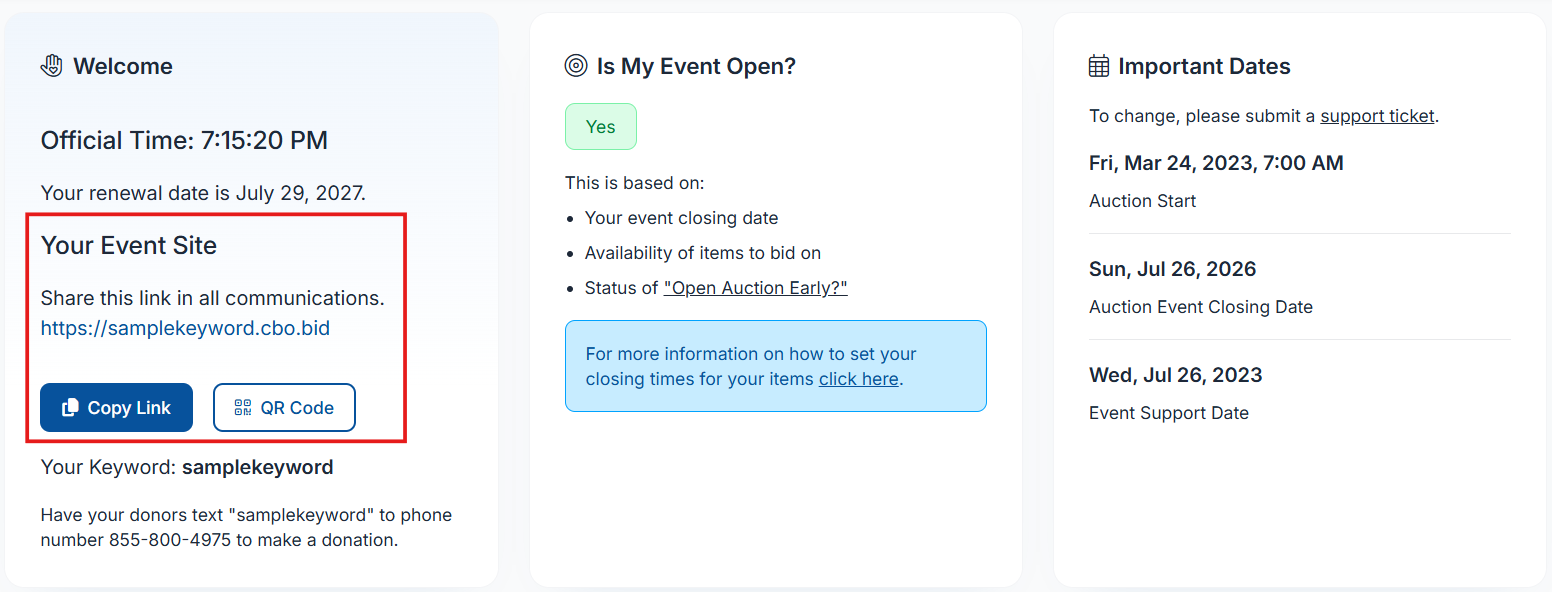Click the Important Dates heading text
The width and height of the screenshot is (1552, 592).
click(x=1204, y=66)
